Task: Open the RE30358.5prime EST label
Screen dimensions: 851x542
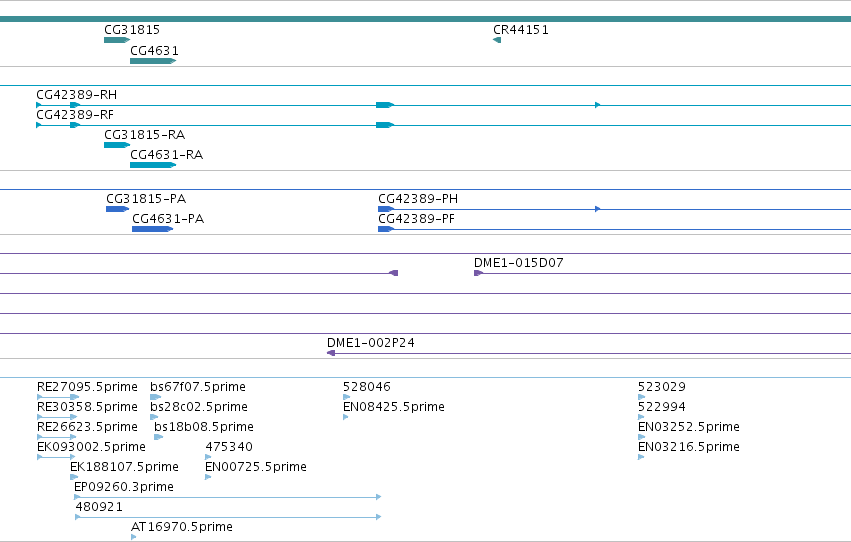Action: pos(87,407)
